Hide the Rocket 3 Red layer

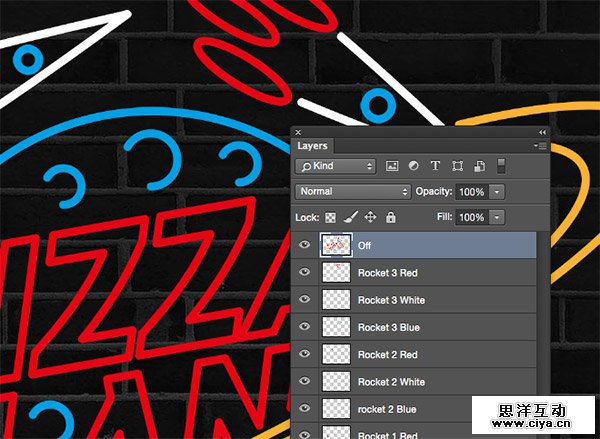coord(305,272)
